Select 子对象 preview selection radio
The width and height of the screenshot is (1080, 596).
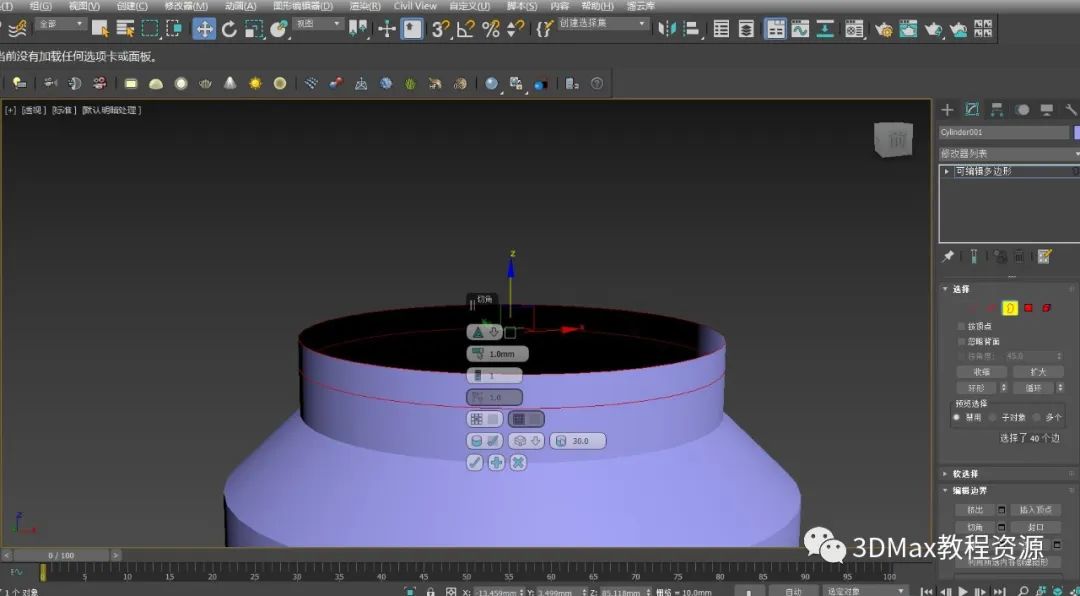pos(992,417)
